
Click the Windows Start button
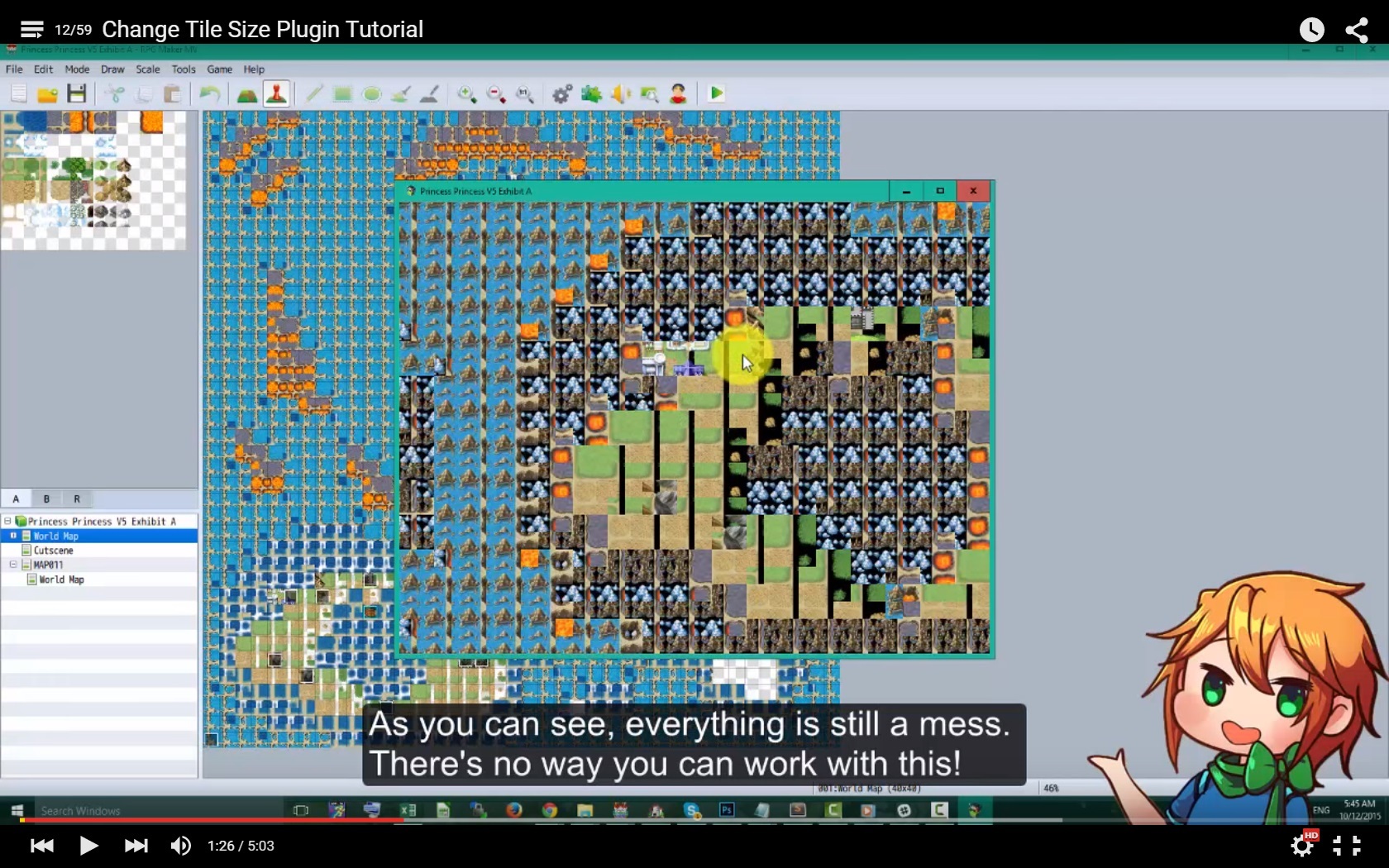[17, 810]
